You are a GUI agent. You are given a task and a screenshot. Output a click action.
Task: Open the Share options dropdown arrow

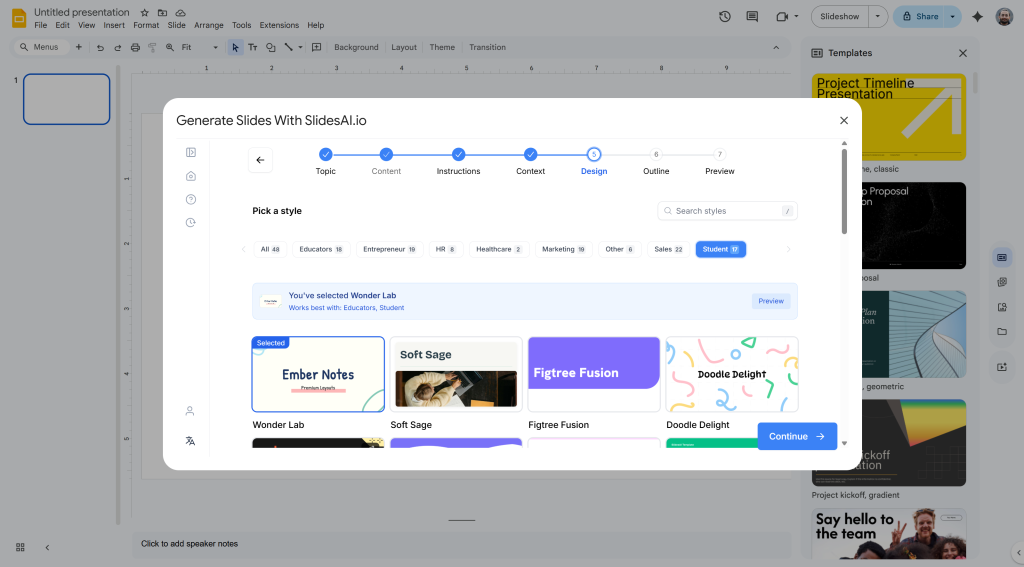[953, 16]
